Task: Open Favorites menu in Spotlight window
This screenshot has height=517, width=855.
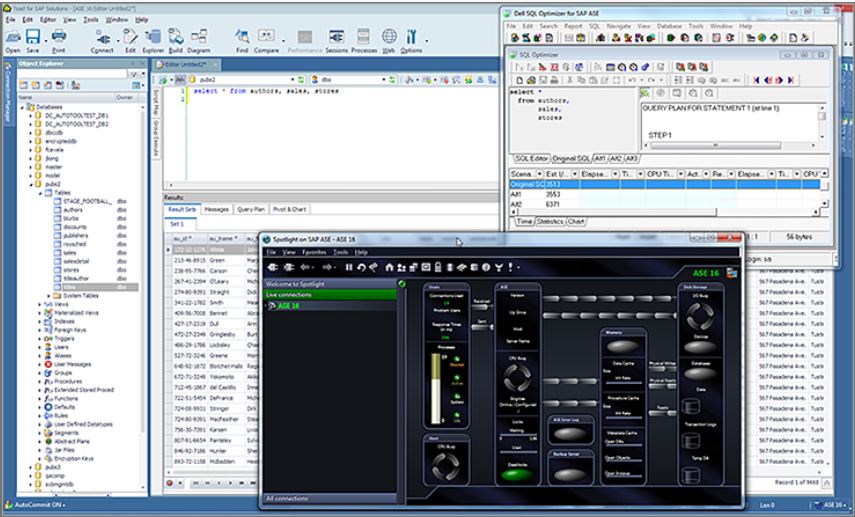Action: (x=316, y=252)
